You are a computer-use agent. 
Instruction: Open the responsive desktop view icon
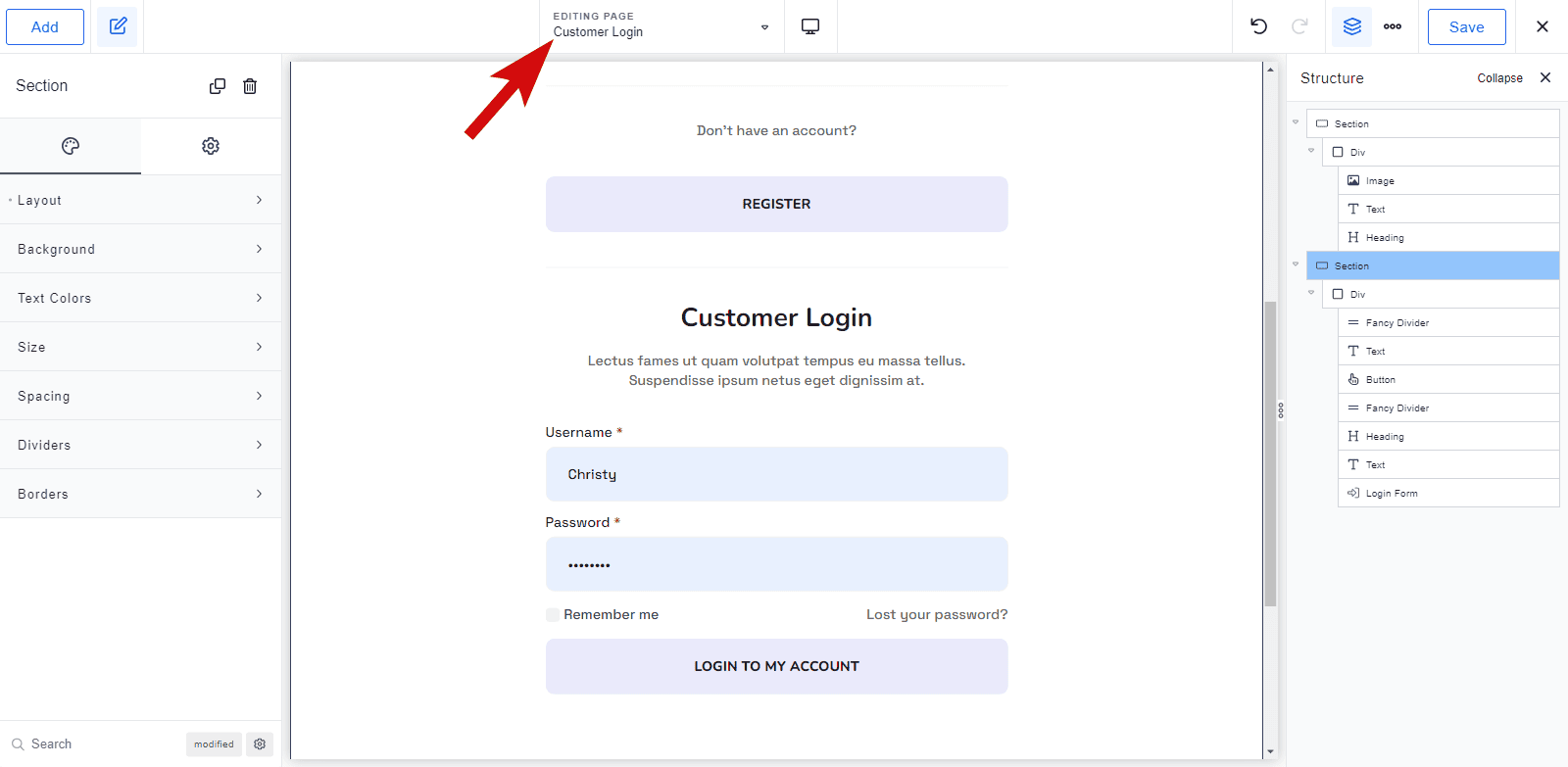(810, 26)
